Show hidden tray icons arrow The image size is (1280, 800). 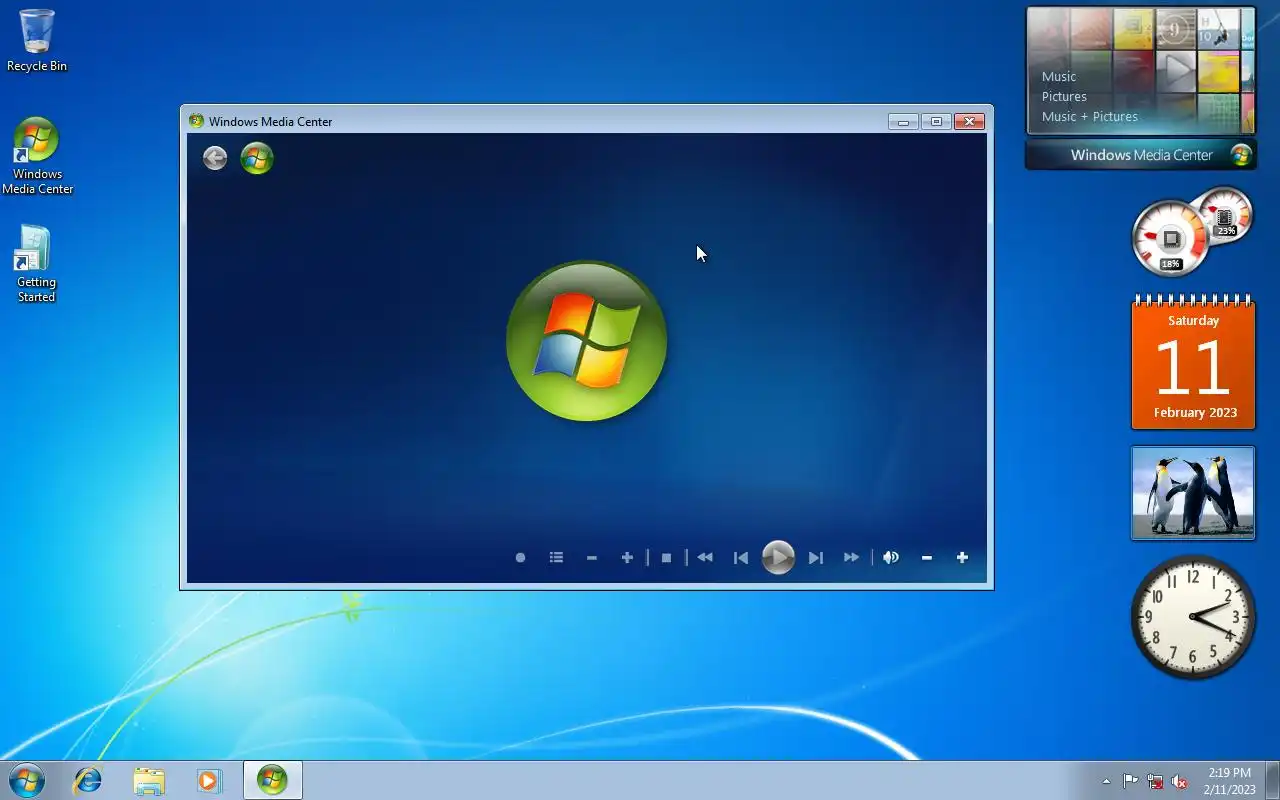coord(1106,781)
